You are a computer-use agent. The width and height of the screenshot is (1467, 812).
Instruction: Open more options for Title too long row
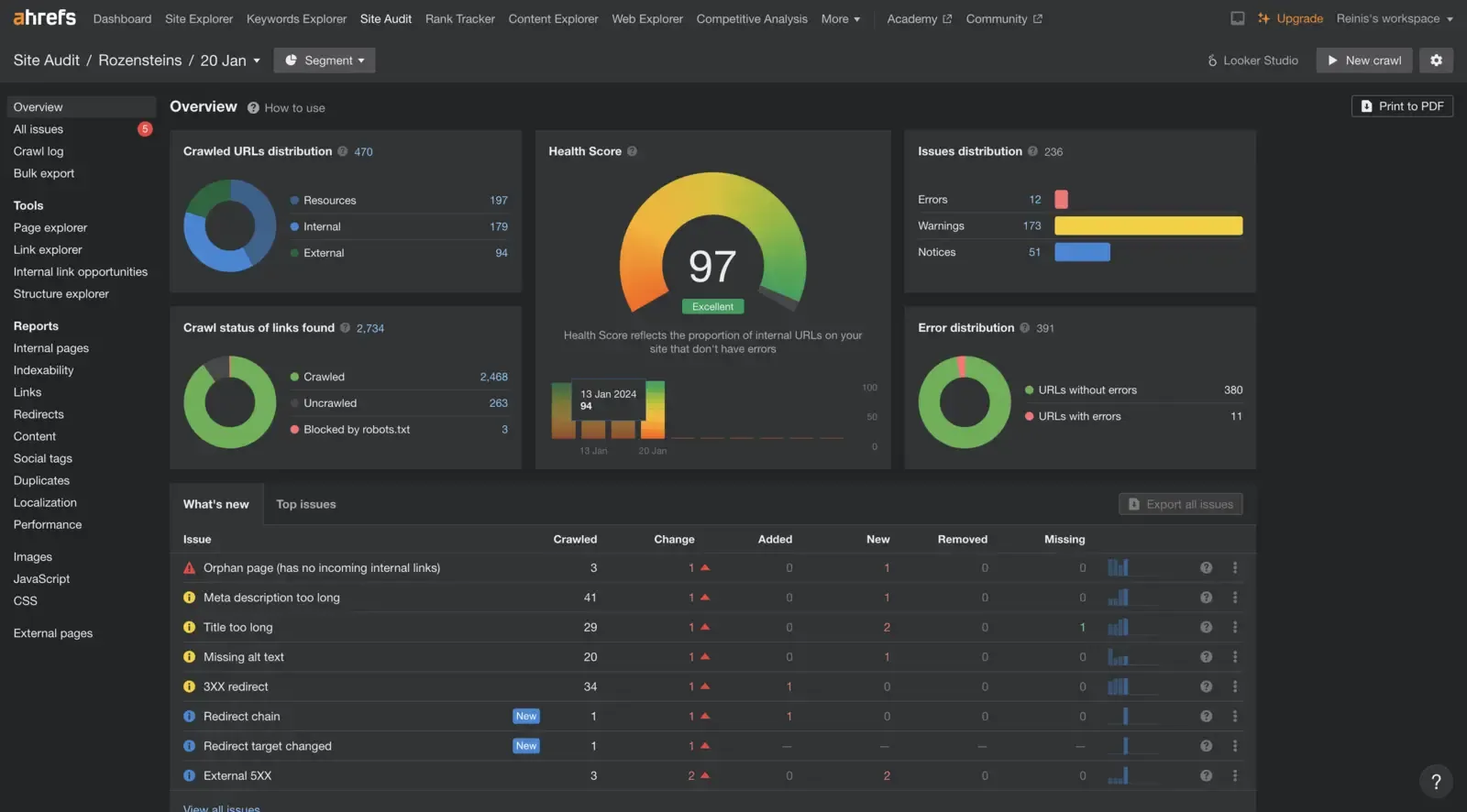[x=1235, y=628]
